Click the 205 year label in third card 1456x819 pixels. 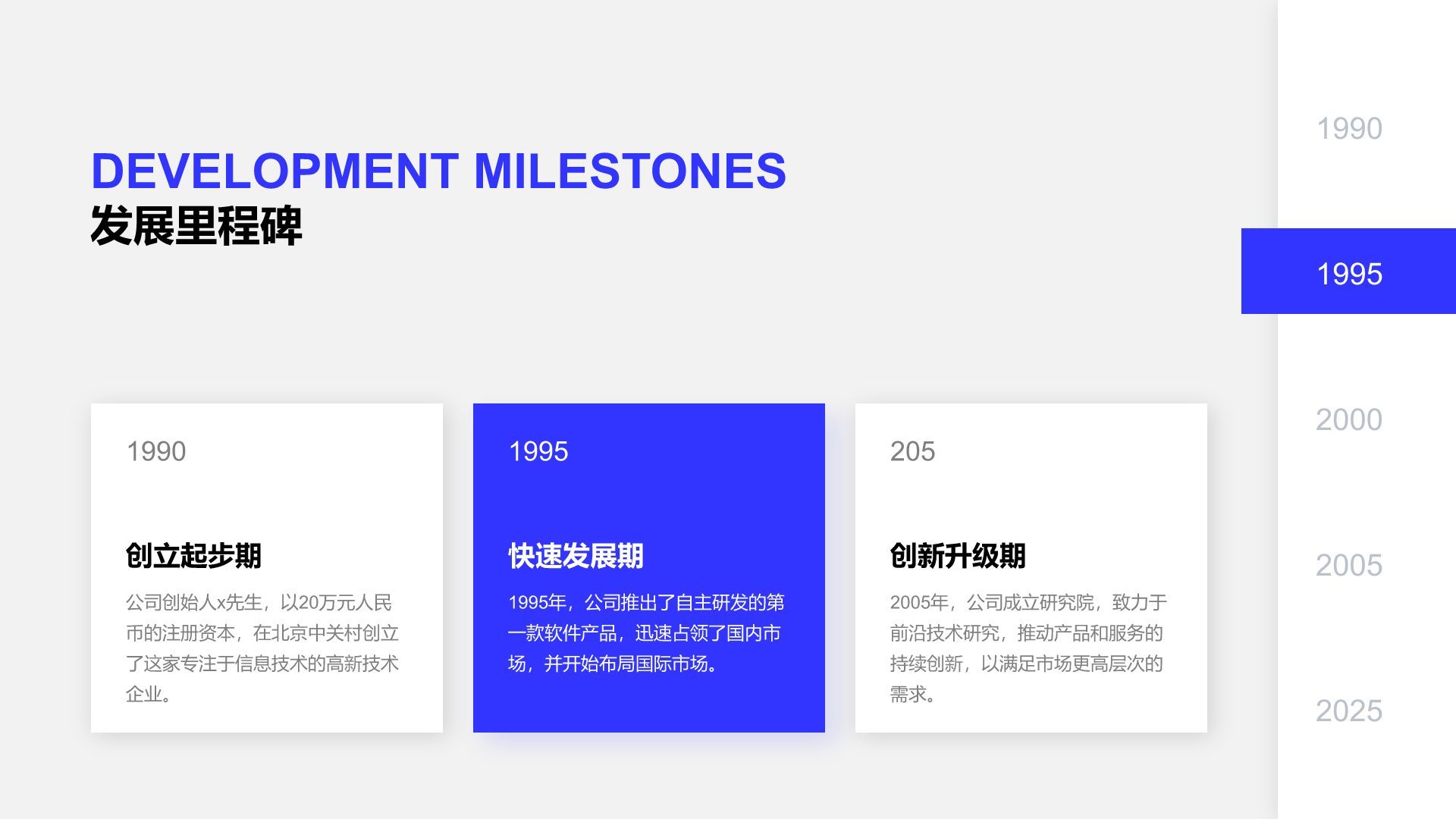click(912, 451)
